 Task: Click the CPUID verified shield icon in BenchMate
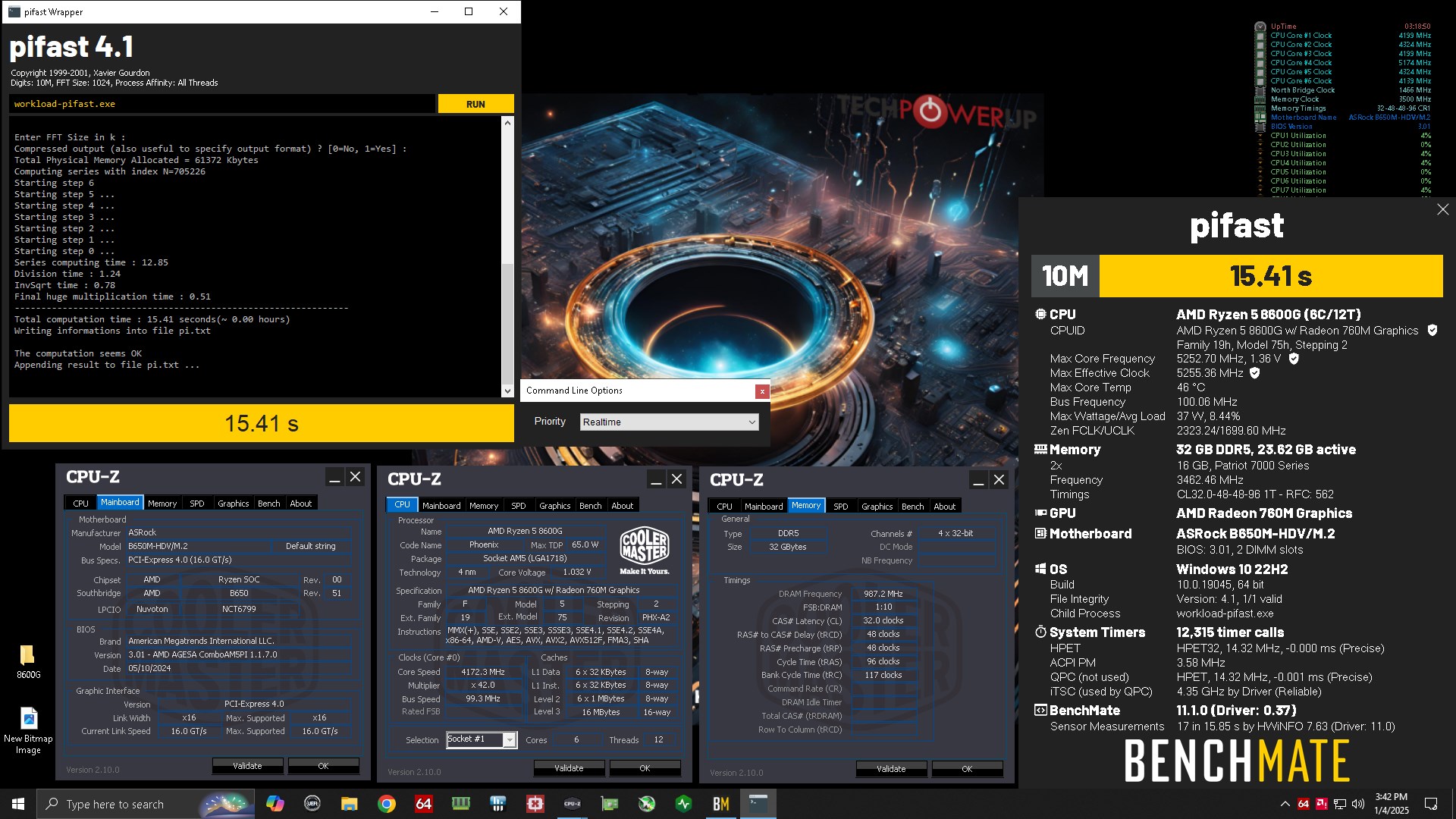coord(1432,331)
